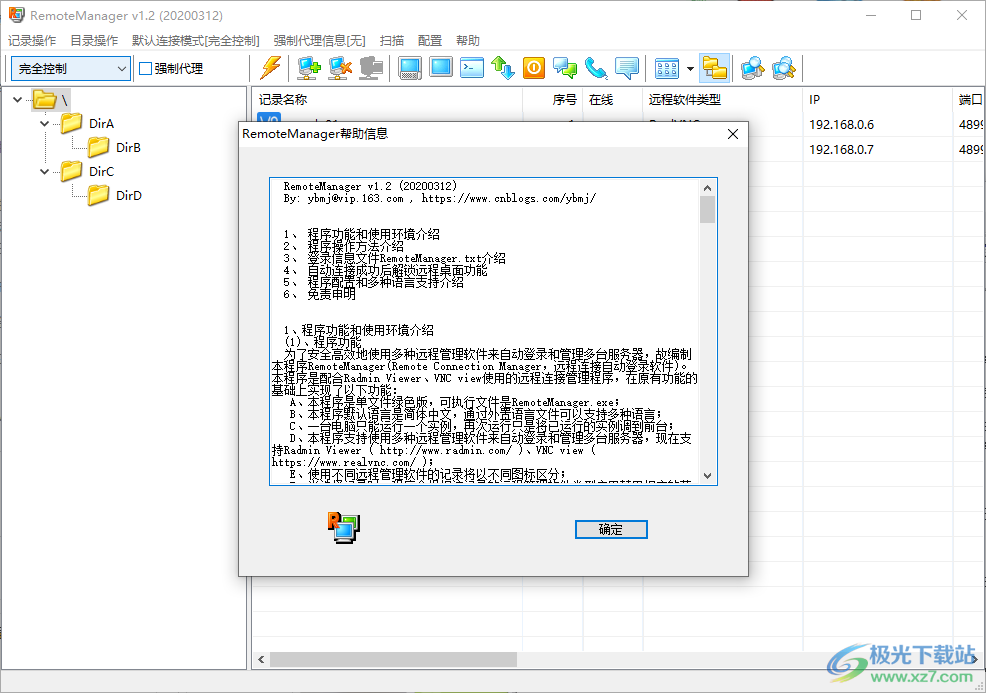Click the grid view mode icon

pyautogui.click(x=667, y=68)
